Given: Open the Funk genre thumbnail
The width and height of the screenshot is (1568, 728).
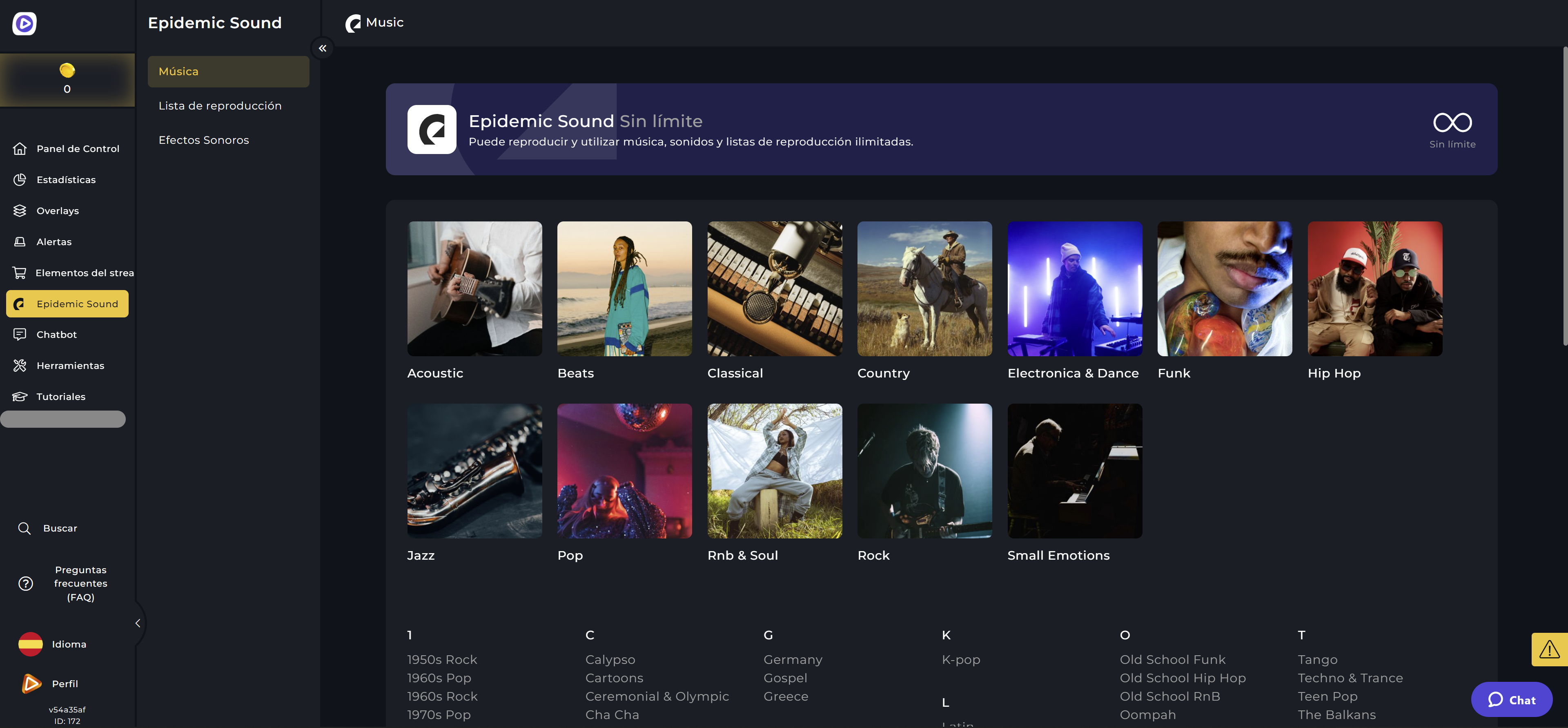Looking at the screenshot, I should pos(1225,289).
